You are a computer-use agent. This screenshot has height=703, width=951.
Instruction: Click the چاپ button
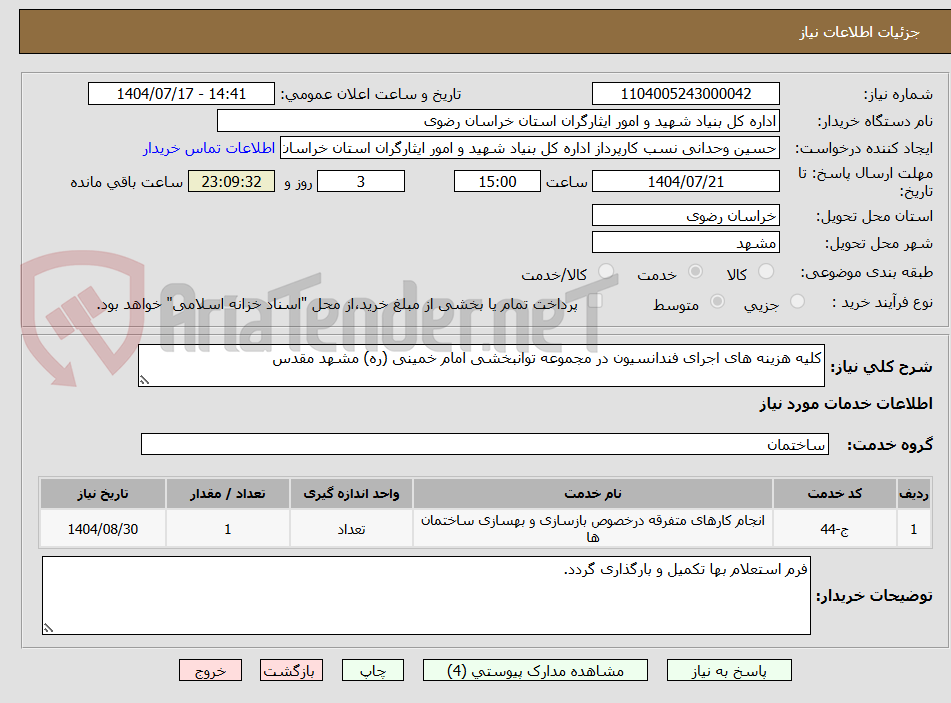(x=372, y=670)
